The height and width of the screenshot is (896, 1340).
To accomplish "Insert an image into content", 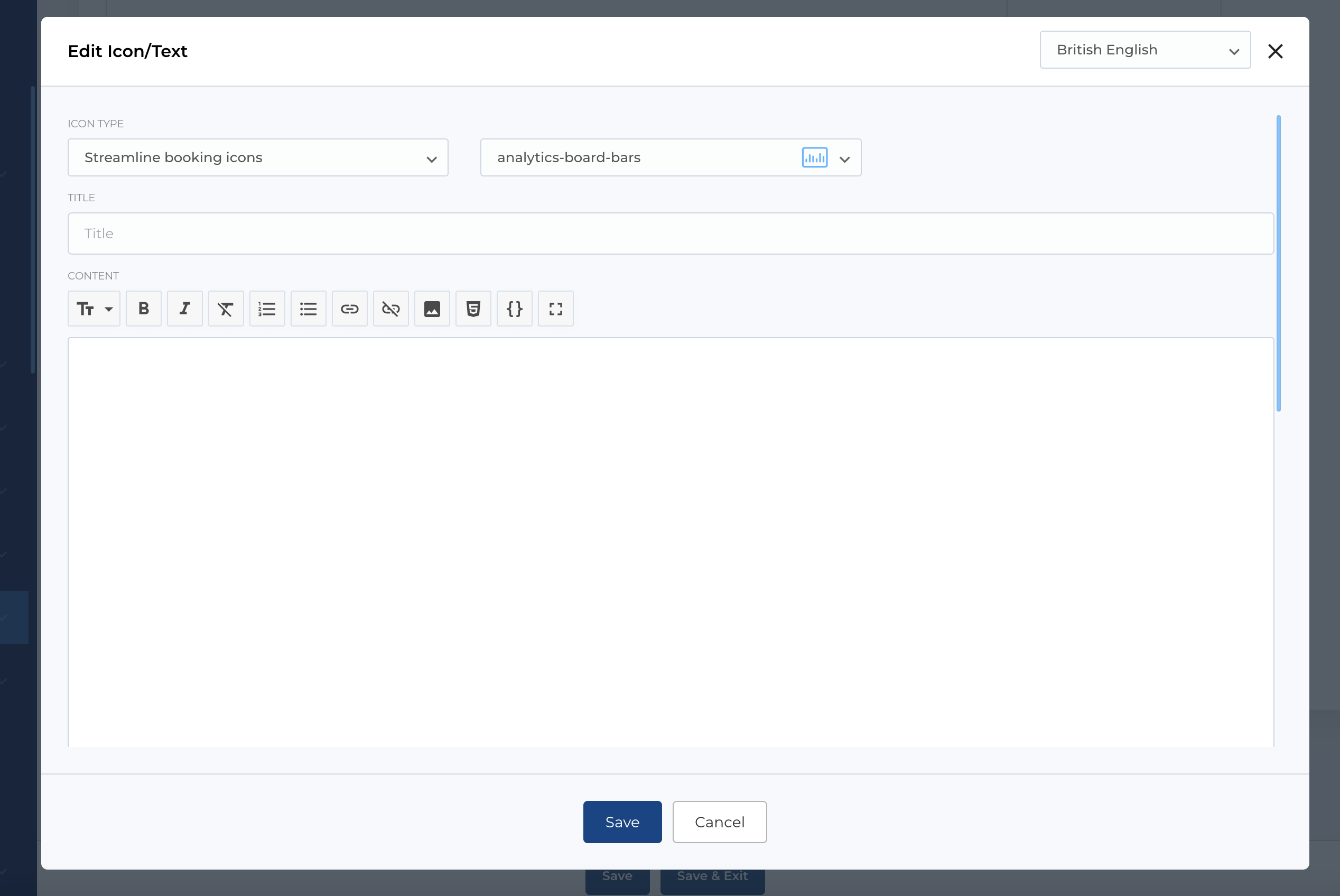I will click(431, 309).
